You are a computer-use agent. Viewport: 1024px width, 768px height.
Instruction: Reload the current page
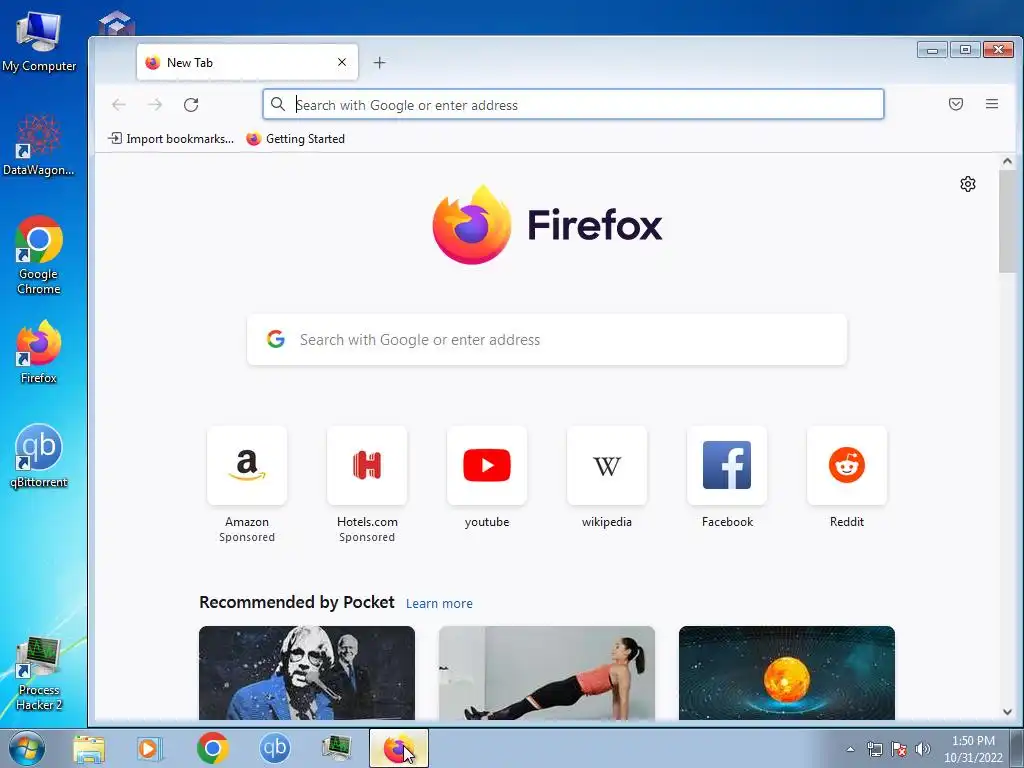191,104
